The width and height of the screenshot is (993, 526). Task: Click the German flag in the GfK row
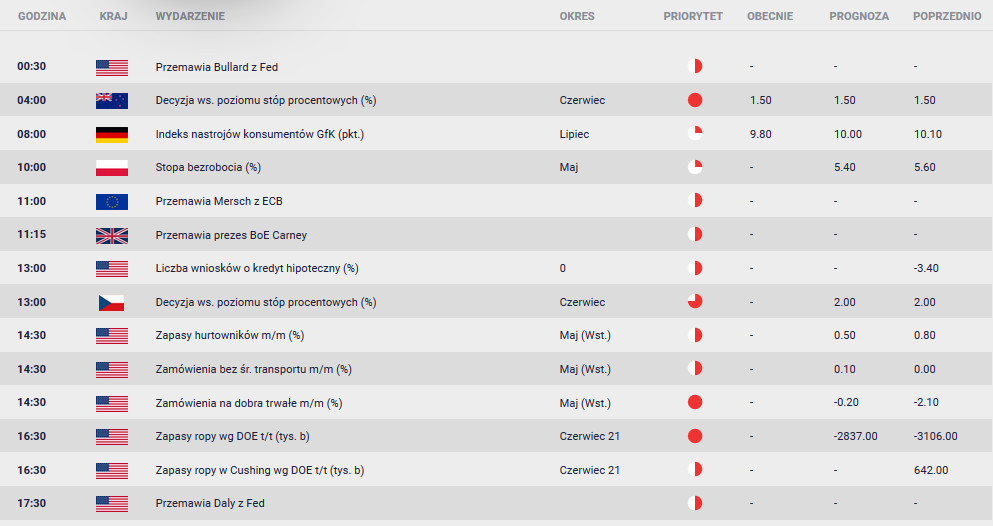(x=111, y=134)
